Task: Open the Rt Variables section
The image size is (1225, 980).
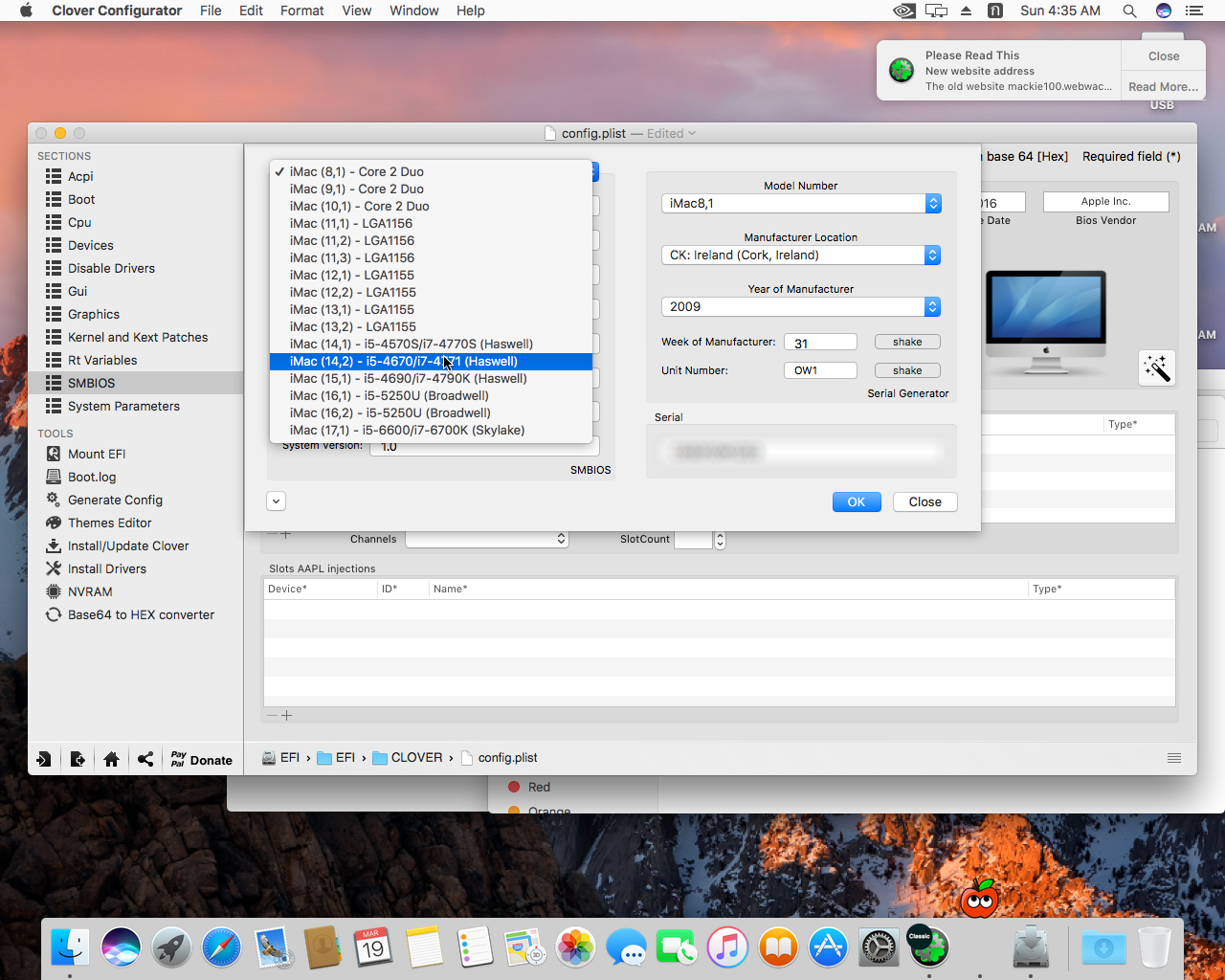Action: 102,360
